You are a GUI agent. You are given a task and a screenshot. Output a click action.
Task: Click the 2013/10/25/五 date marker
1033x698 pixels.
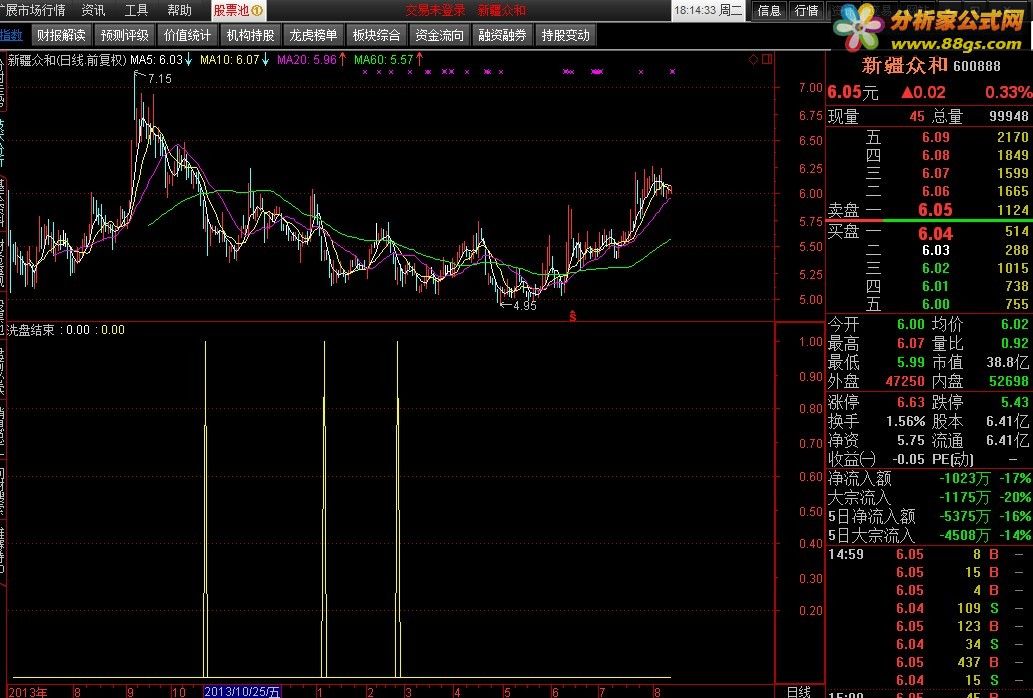click(242, 692)
